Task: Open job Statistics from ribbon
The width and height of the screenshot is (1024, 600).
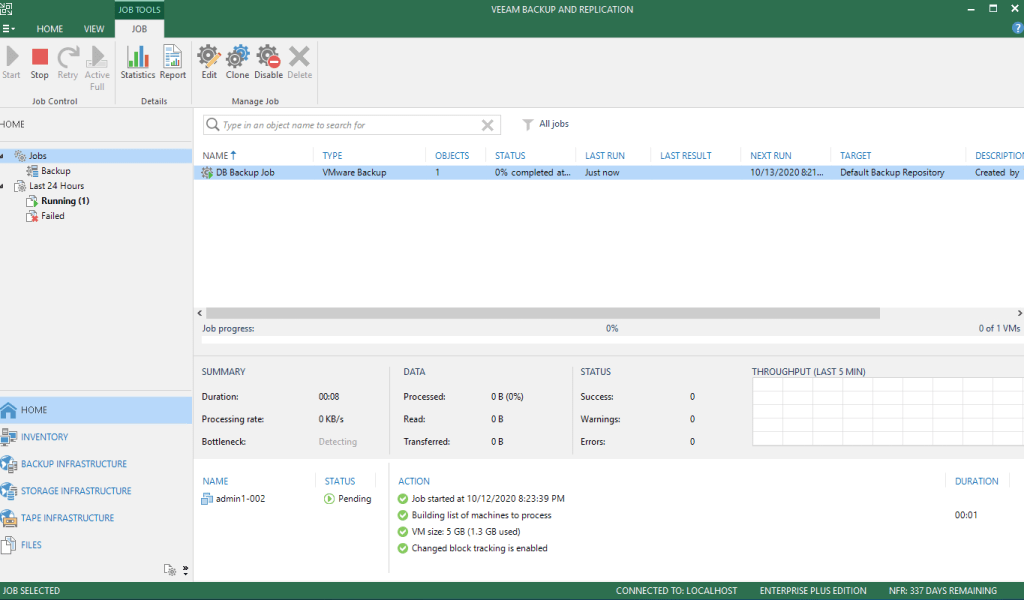Action: (137, 62)
